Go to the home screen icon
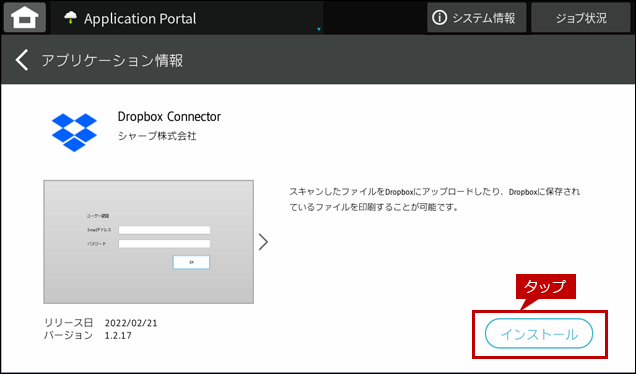The width and height of the screenshot is (636, 374). point(25,17)
